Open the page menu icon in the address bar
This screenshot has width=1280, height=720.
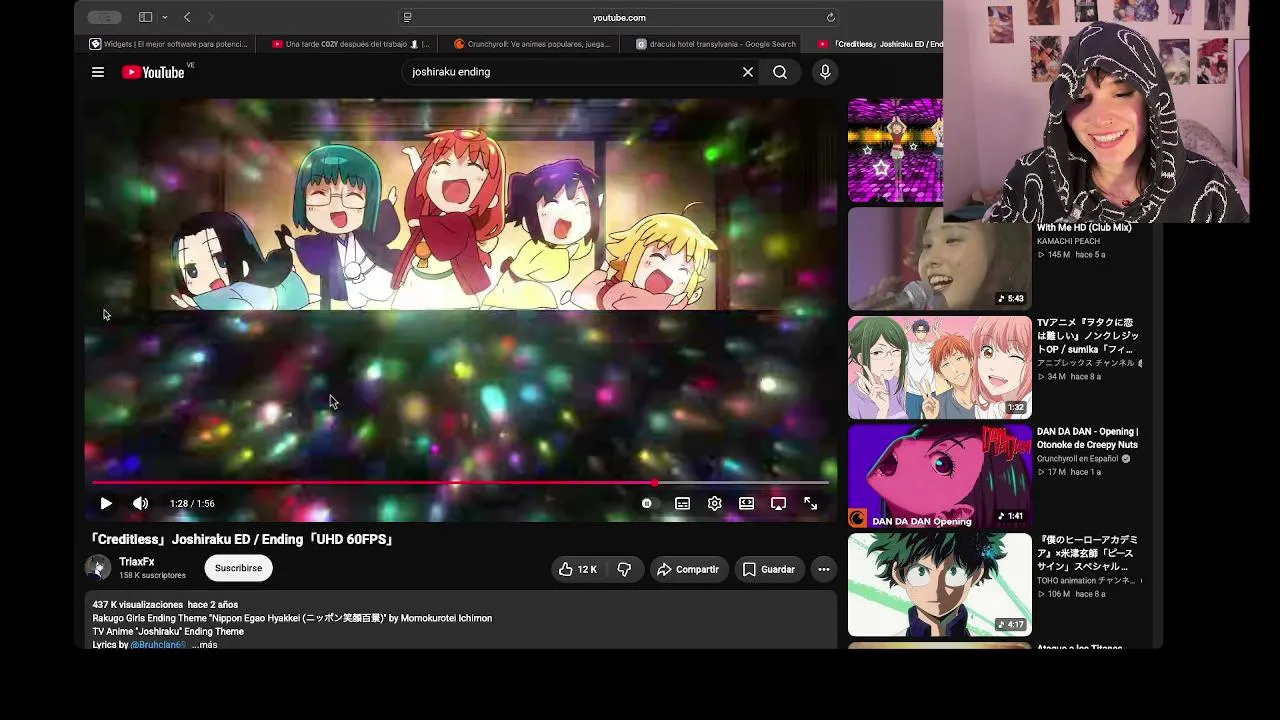(407, 17)
